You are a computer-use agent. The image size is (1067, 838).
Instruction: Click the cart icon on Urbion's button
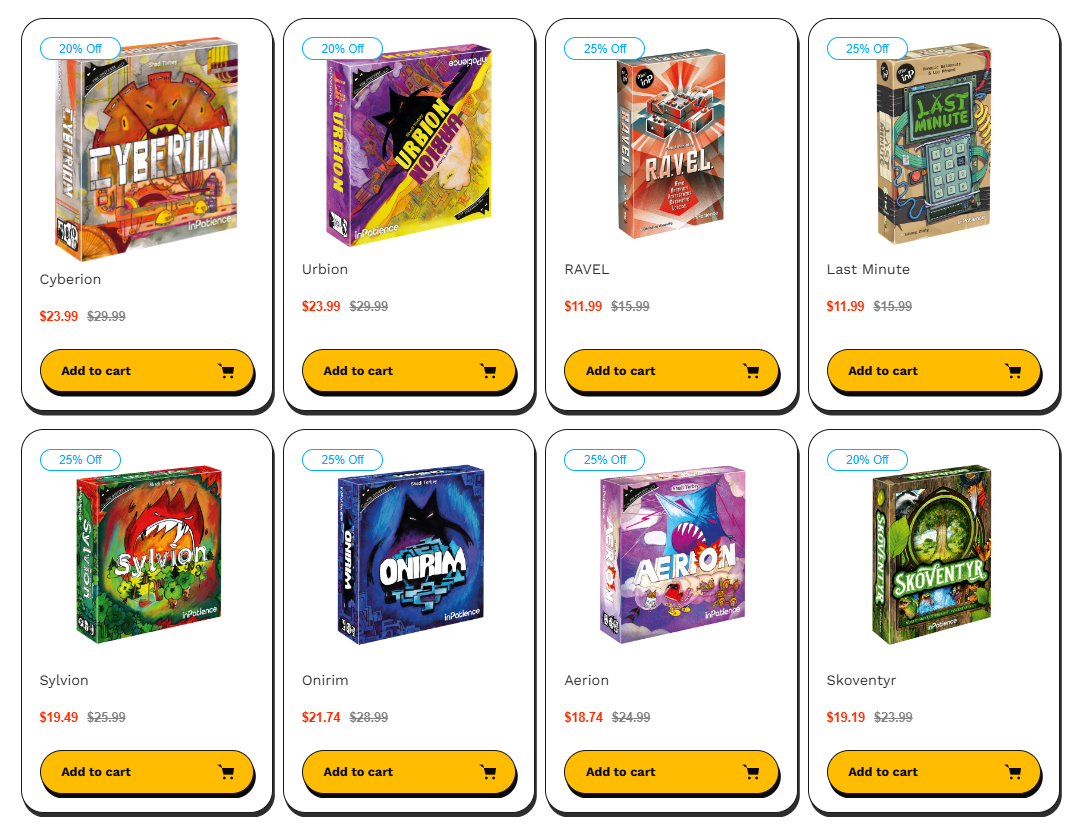pos(489,371)
